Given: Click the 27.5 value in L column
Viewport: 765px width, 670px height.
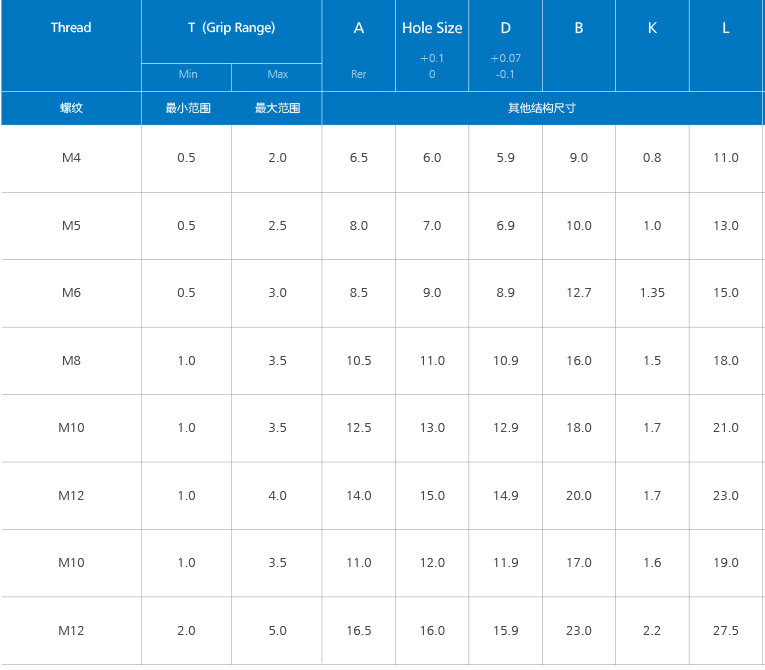Looking at the screenshot, I should tap(726, 631).
